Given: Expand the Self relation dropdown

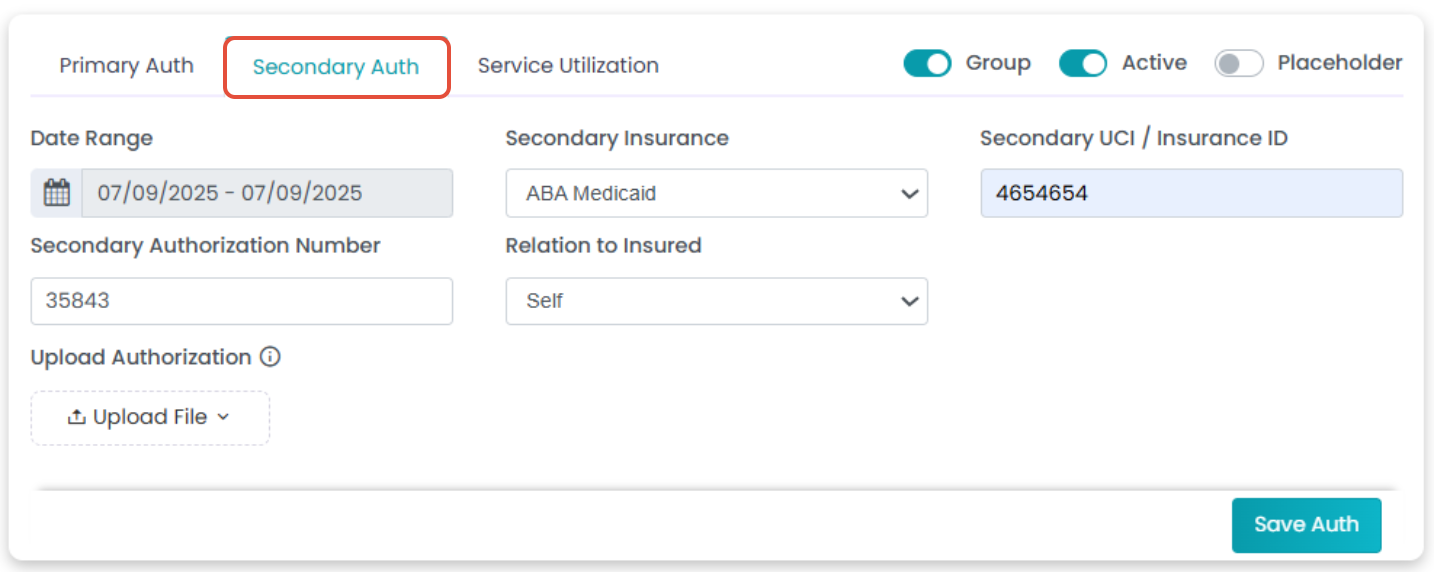Looking at the screenshot, I should tap(717, 301).
